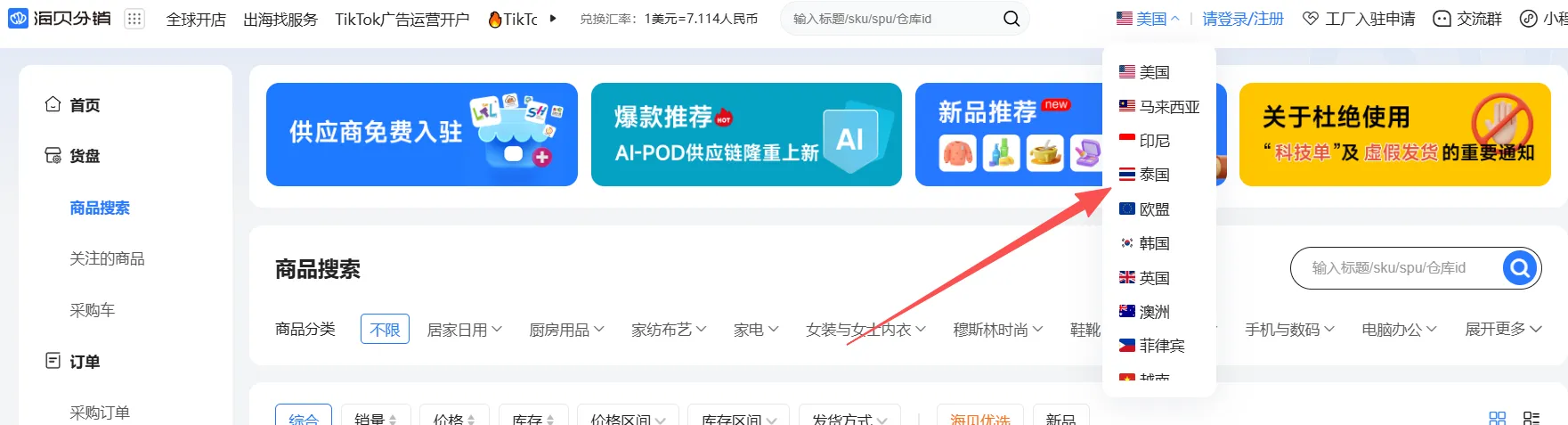Click the sweater thumbnail in 新品推荐 banner

coord(958,153)
